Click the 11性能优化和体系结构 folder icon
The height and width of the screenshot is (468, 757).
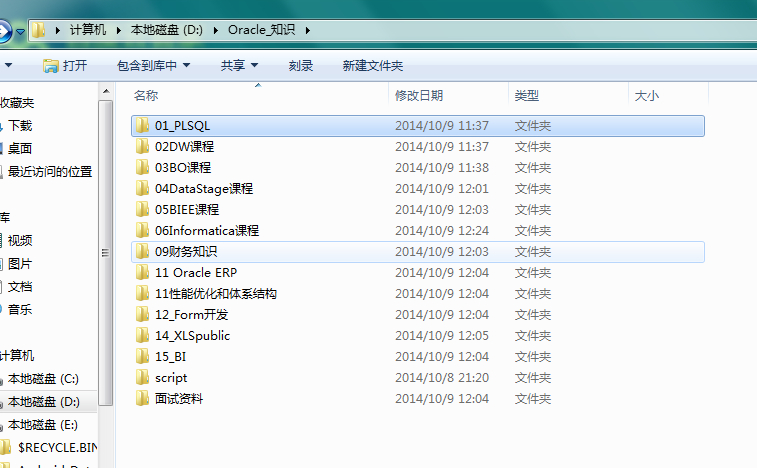142,294
